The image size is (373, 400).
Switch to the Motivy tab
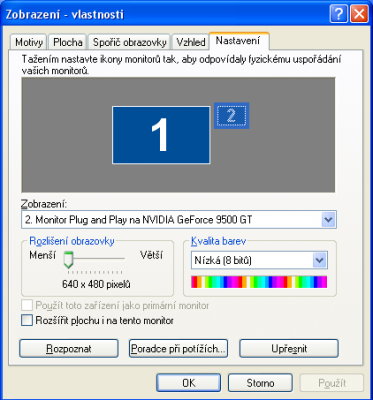[29, 42]
